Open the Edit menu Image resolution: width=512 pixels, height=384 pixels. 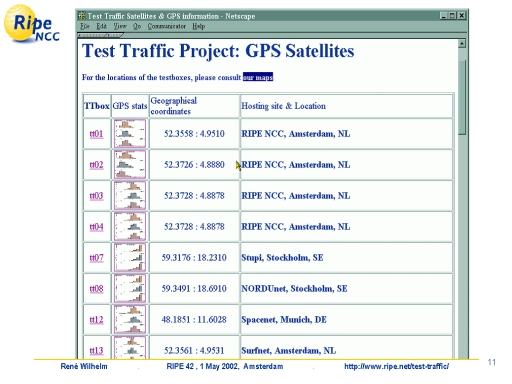[102, 26]
